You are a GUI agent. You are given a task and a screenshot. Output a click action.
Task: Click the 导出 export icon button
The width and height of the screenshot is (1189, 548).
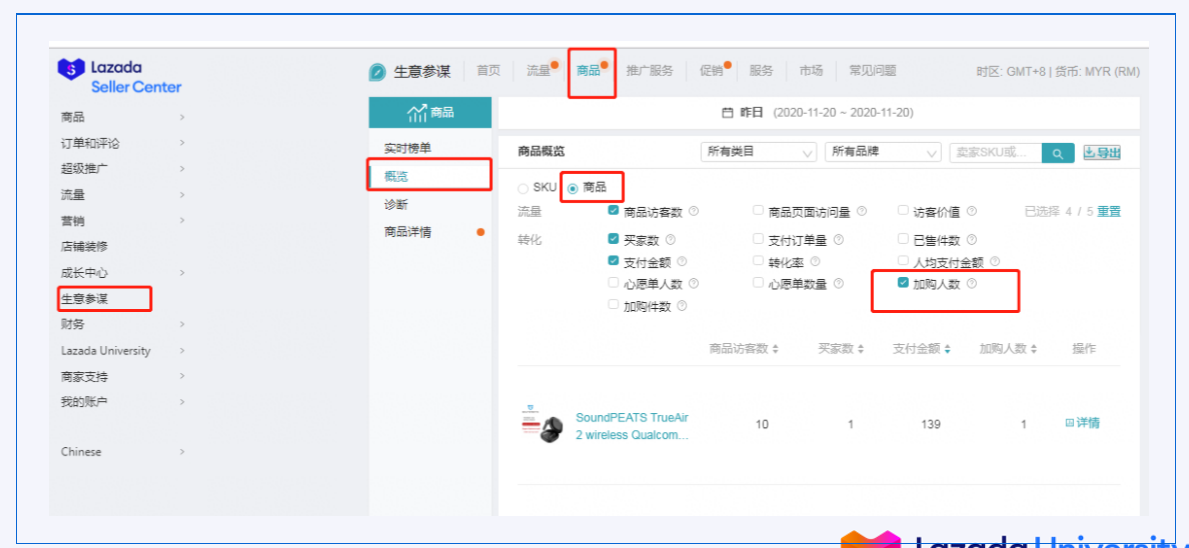[x=1102, y=152]
